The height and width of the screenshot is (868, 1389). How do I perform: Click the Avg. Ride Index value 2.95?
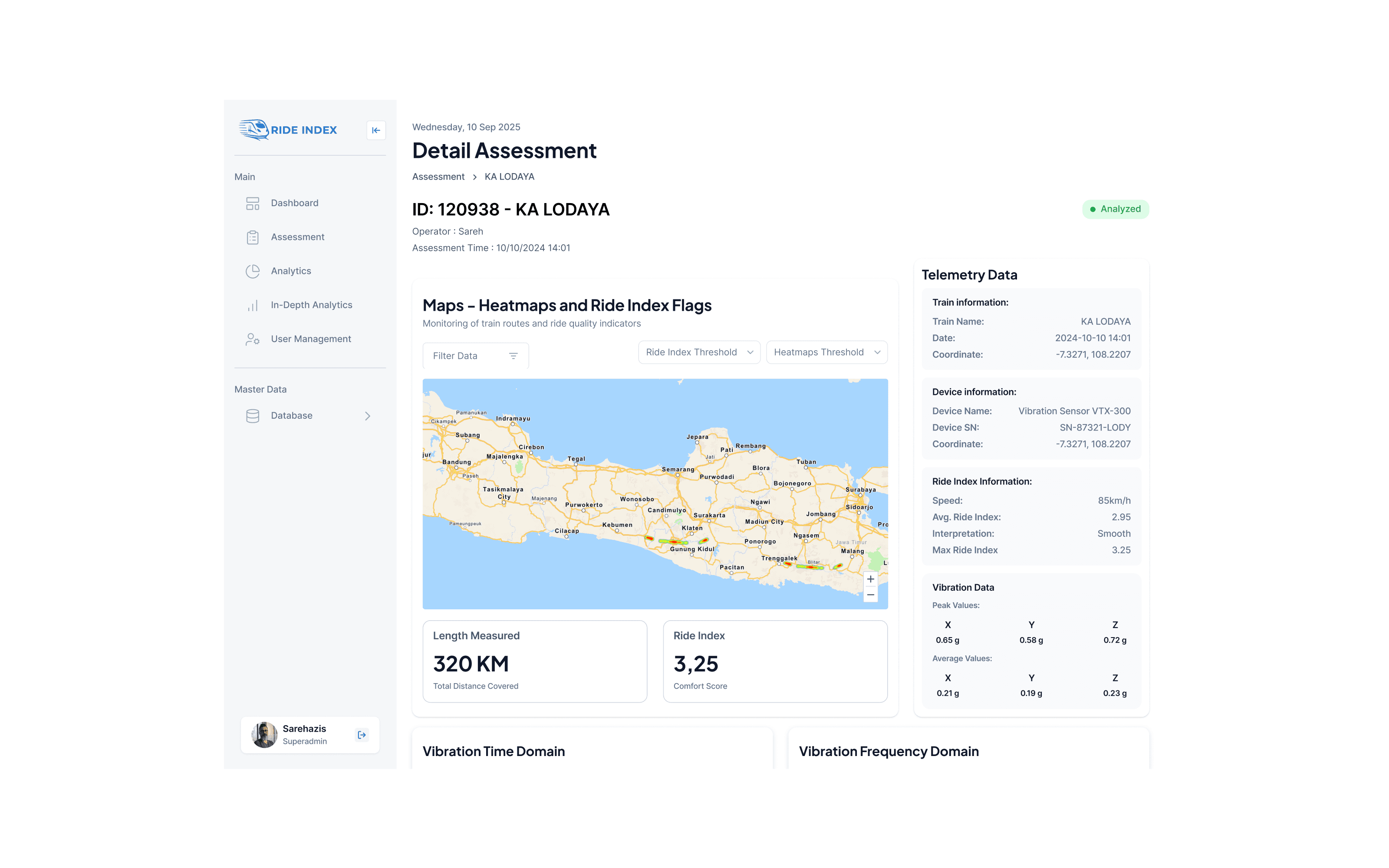pyautogui.click(x=1121, y=517)
